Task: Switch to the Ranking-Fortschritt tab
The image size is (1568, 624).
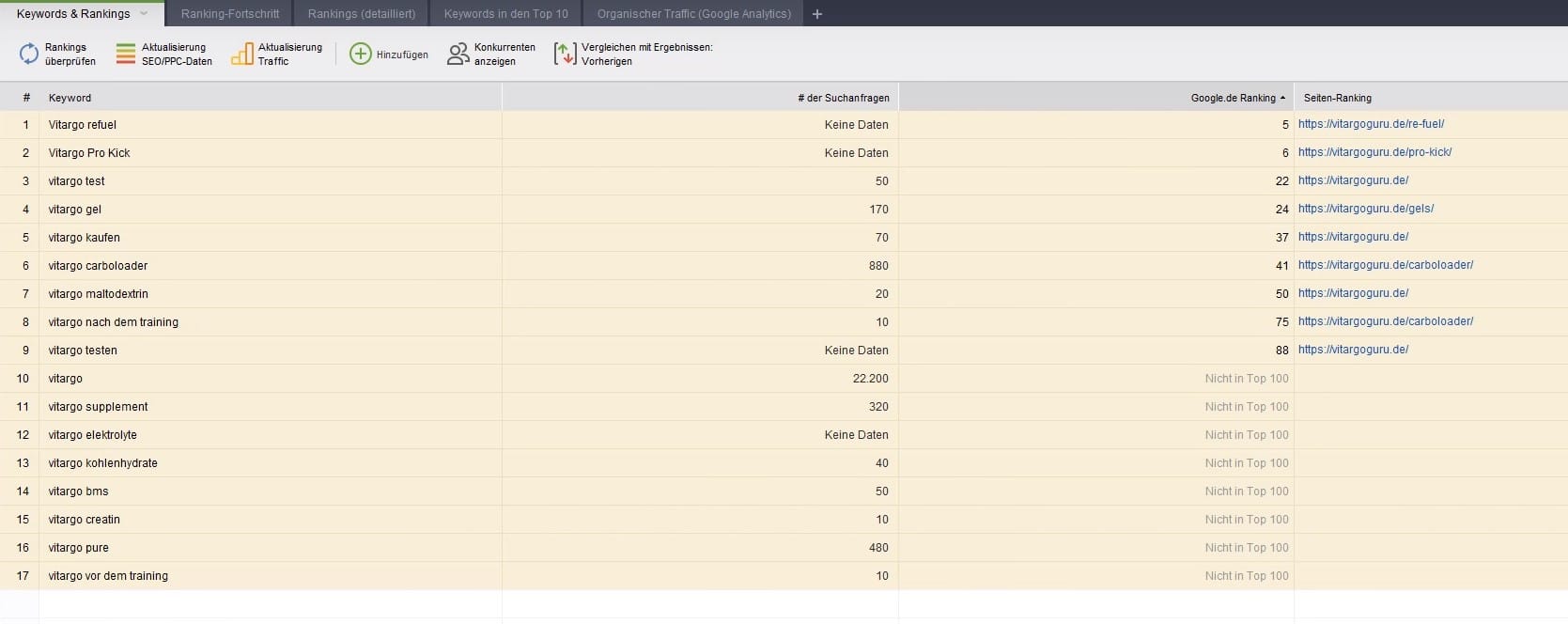Action: 230,14
